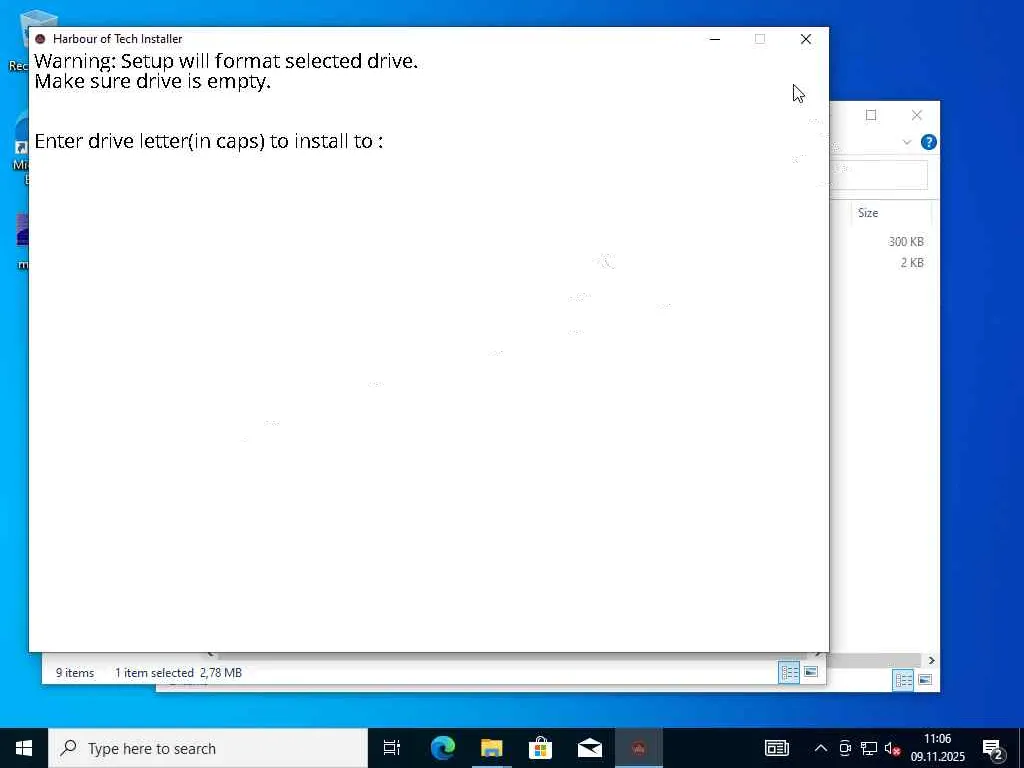Open the Mail app from the taskbar

590,748
